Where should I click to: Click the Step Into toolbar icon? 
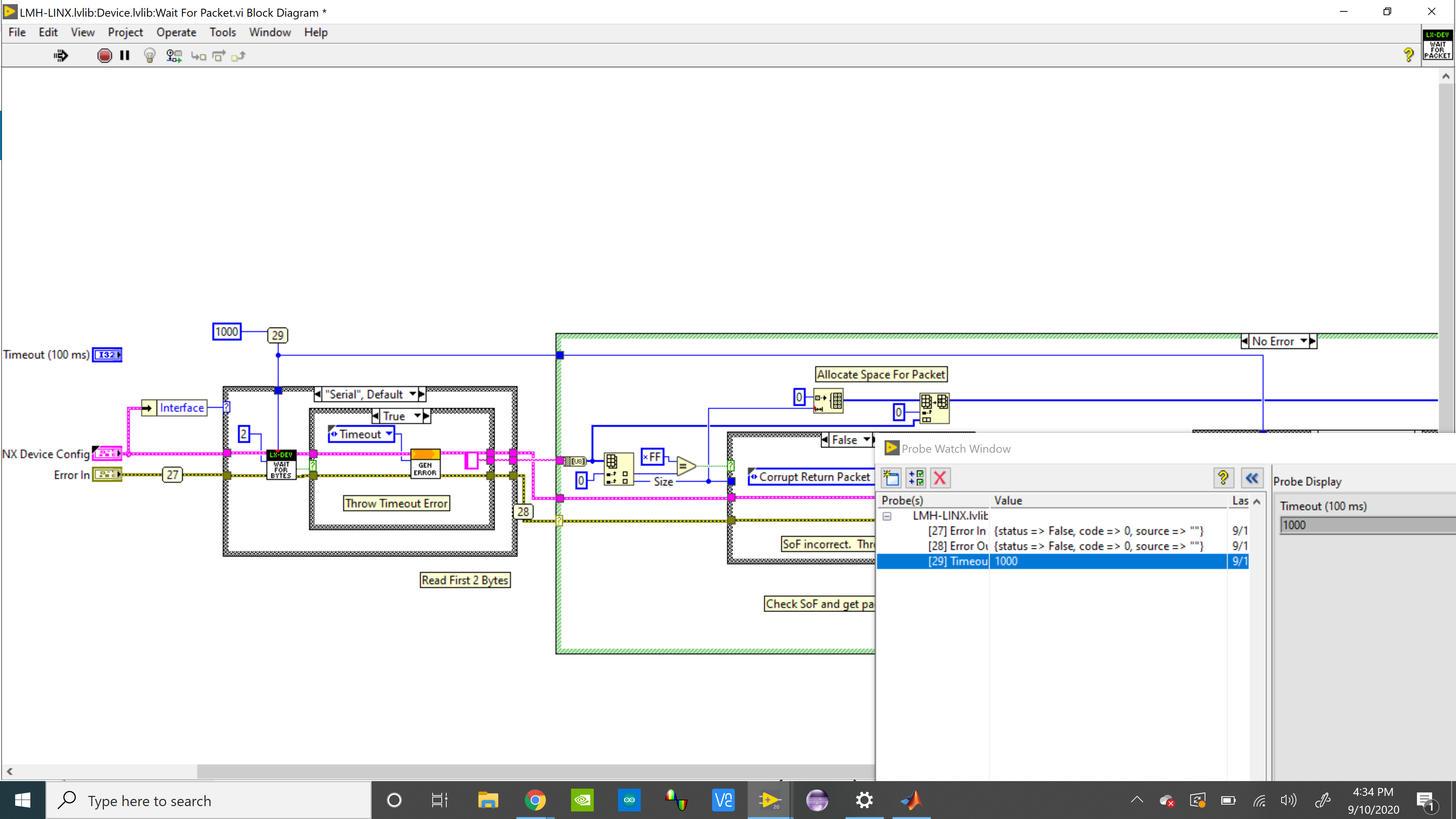198,55
